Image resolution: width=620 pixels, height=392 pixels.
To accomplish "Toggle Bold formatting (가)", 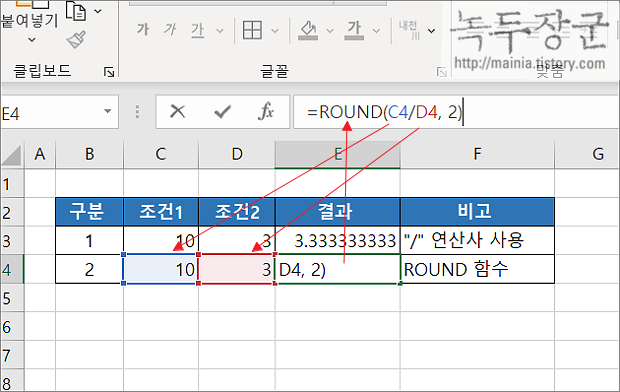I will click(143, 30).
